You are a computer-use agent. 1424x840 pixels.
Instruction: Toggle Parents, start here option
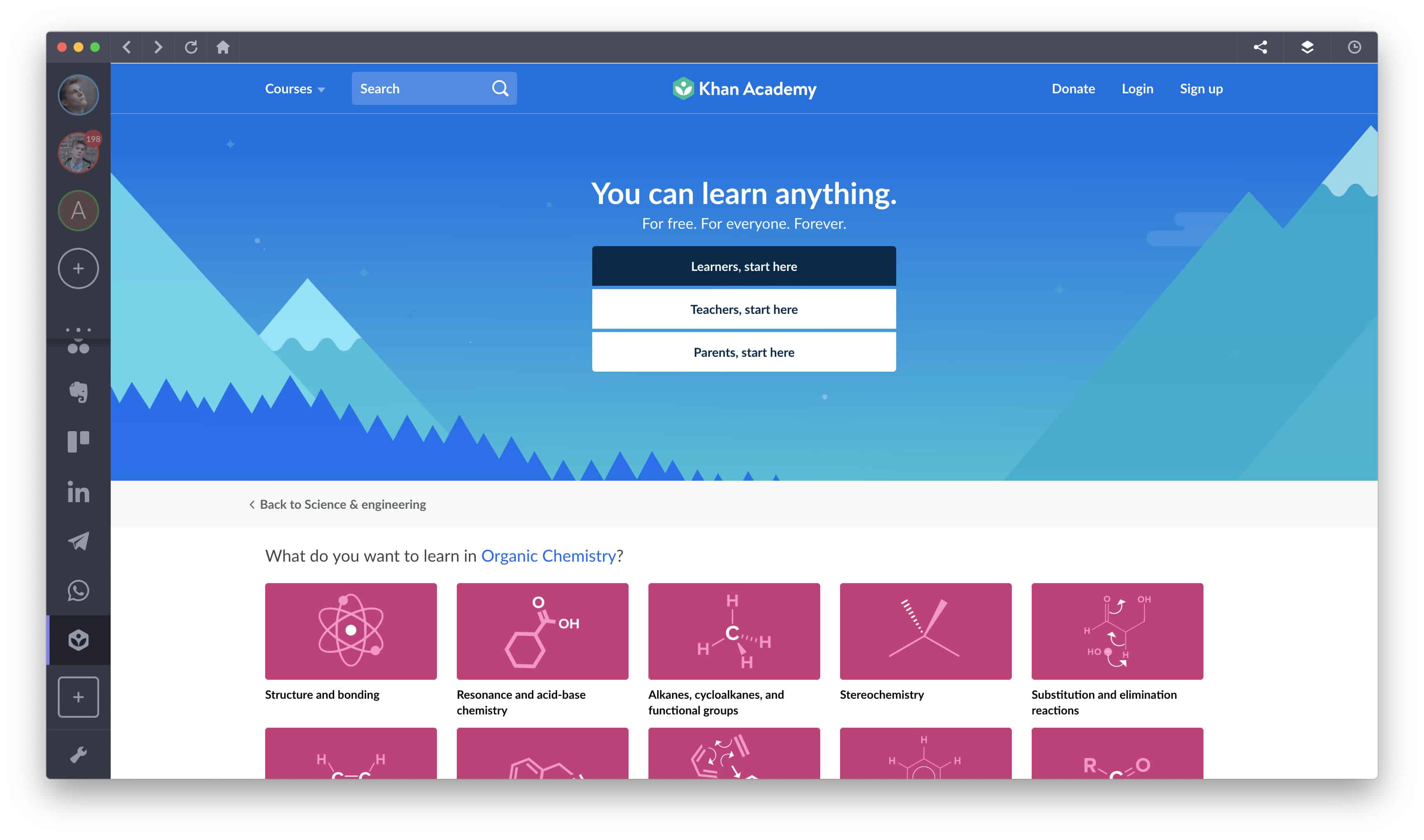point(743,352)
